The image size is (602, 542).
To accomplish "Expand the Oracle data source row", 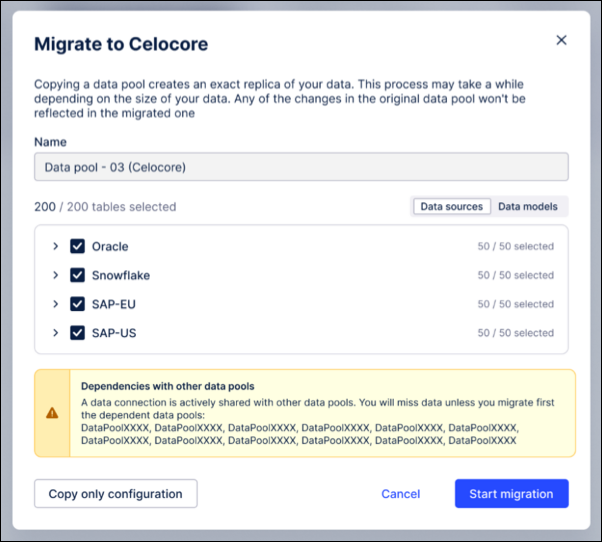I will (56, 246).
